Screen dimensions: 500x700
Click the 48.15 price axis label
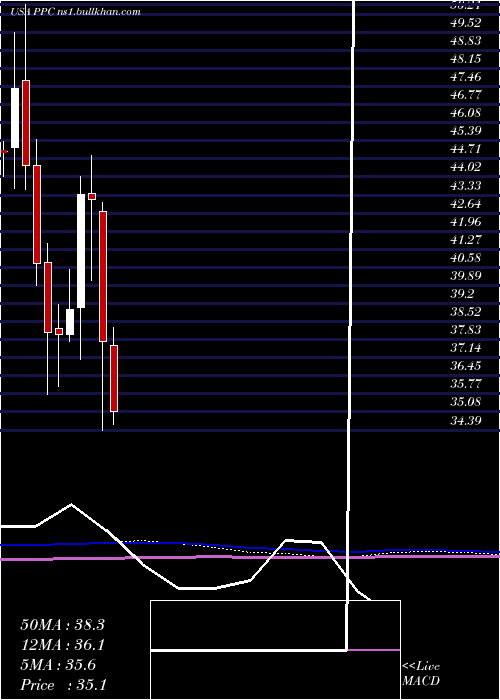pos(465,59)
